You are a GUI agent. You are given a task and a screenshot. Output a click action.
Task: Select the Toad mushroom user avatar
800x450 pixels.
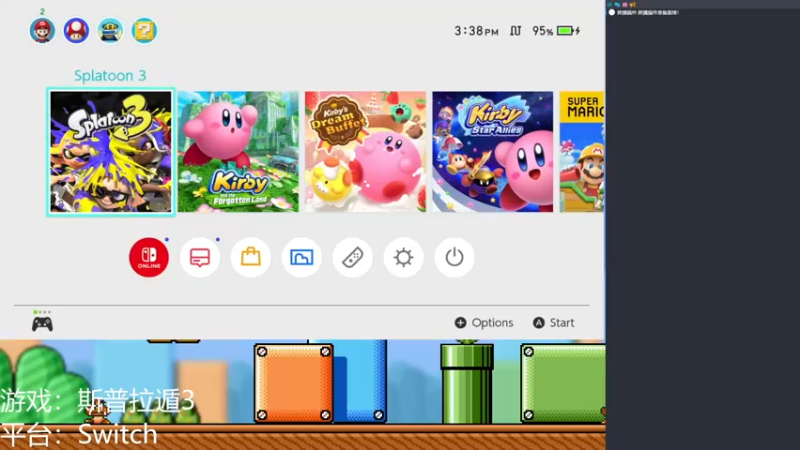[x=76, y=31]
